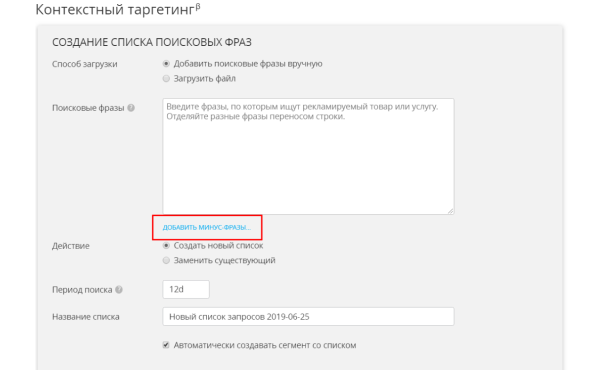
Task: Click the textarea resize grip in the corner
Action: coord(450,210)
